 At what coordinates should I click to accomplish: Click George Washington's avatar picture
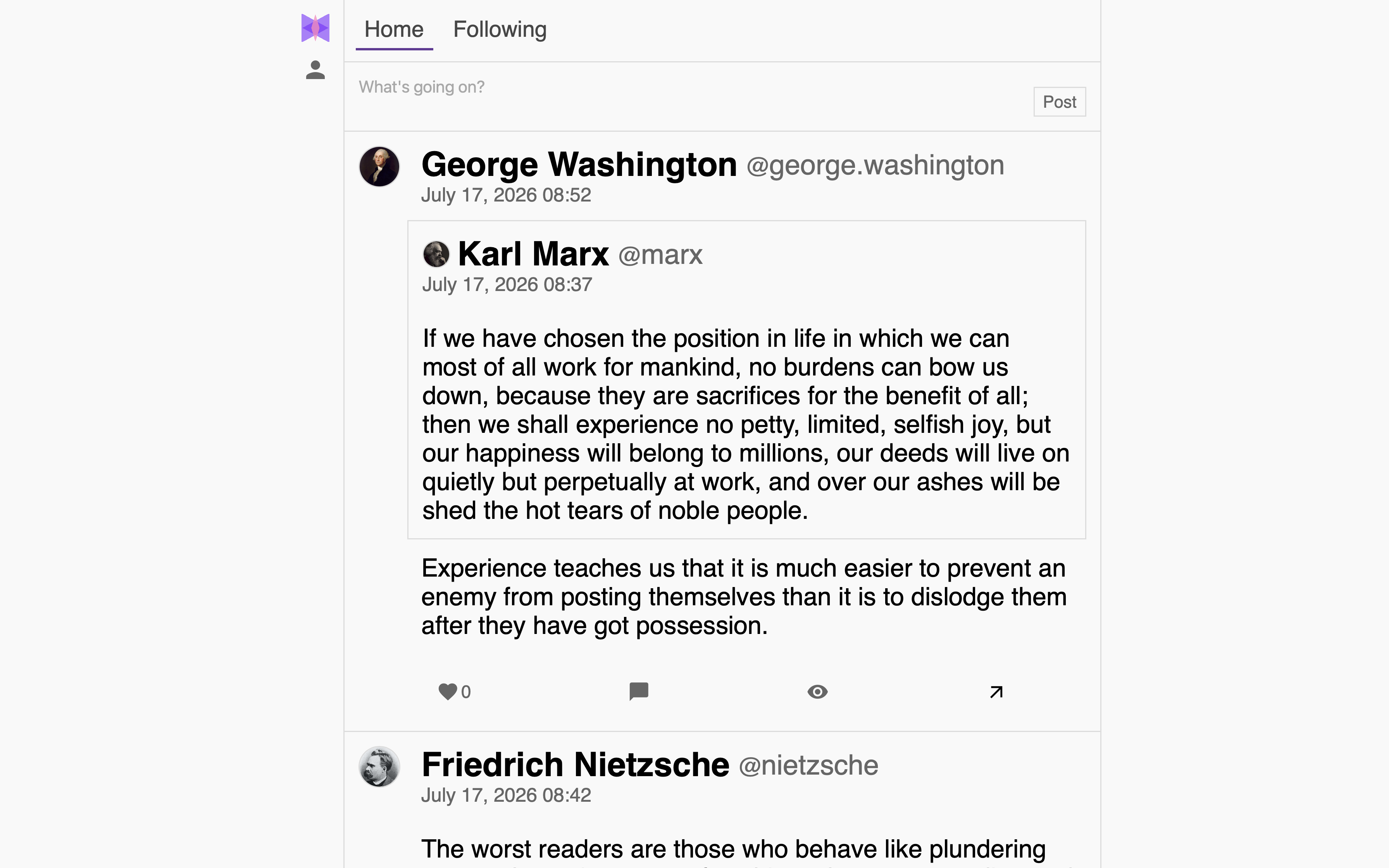[x=379, y=167]
